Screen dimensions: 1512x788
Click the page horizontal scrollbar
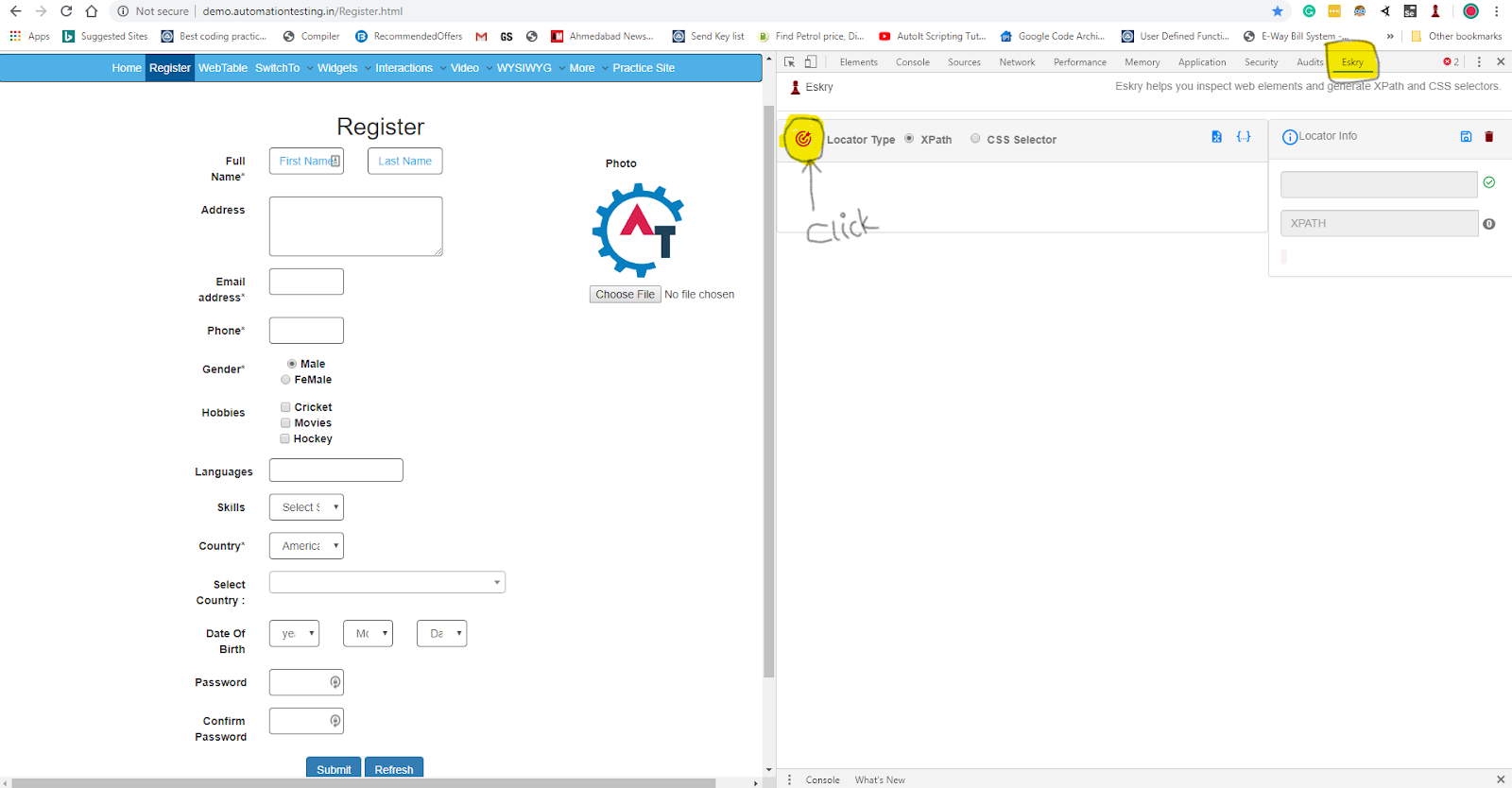click(x=364, y=783)
